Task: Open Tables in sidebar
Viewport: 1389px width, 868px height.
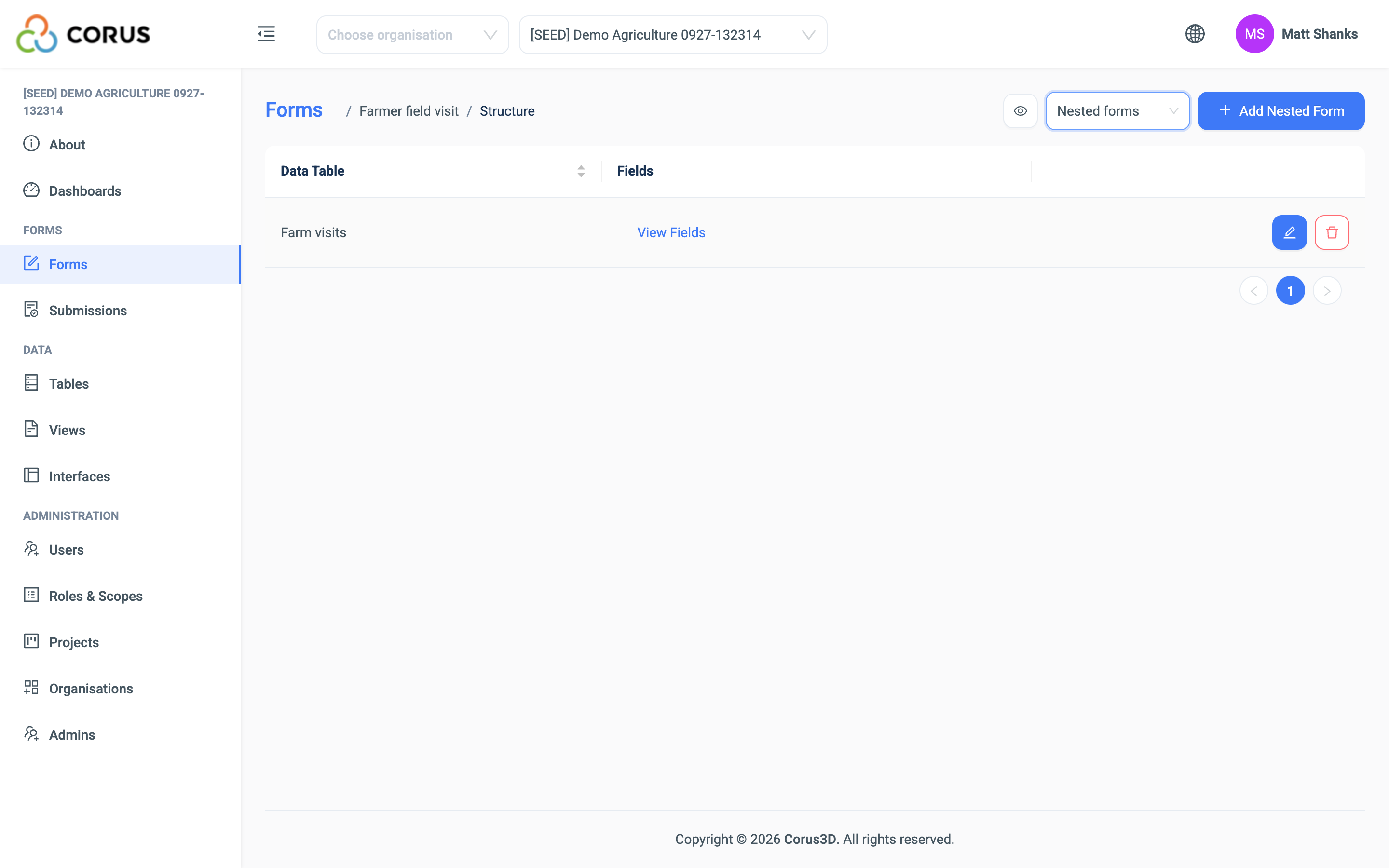Action: point(121,384)
